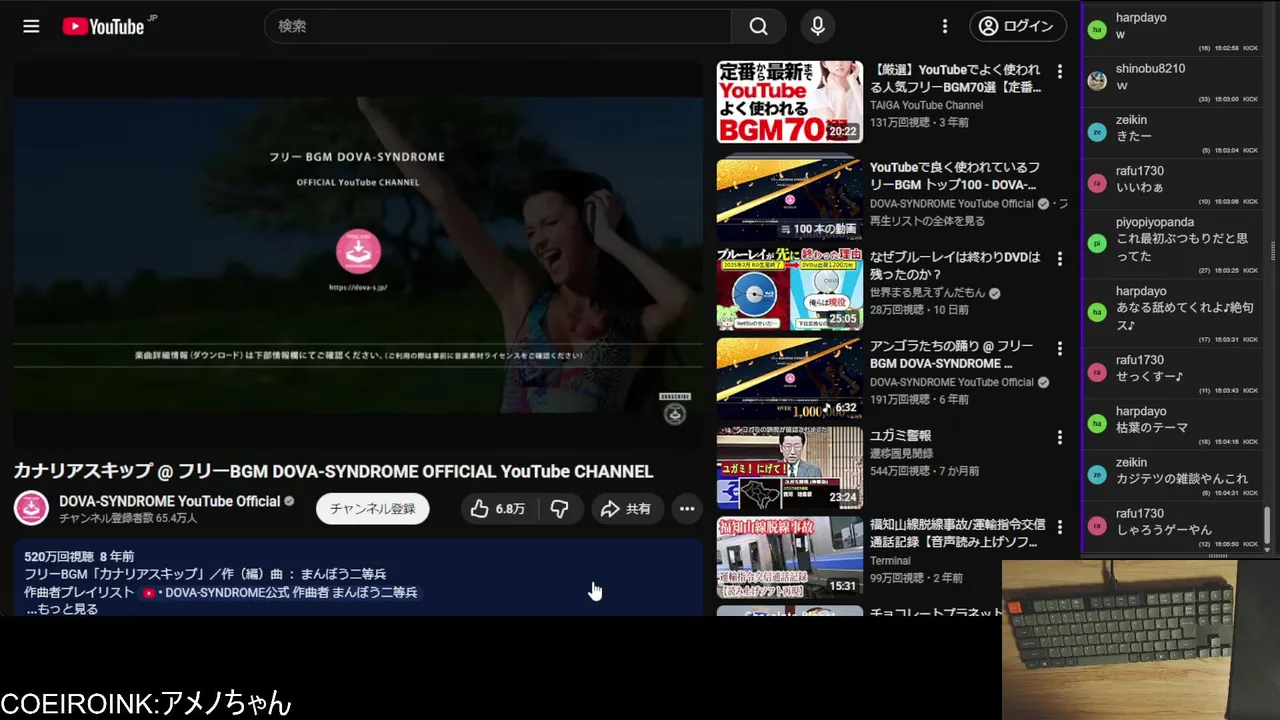Open the DOVA-SYNDROME channel avatar

pos(31,508)
